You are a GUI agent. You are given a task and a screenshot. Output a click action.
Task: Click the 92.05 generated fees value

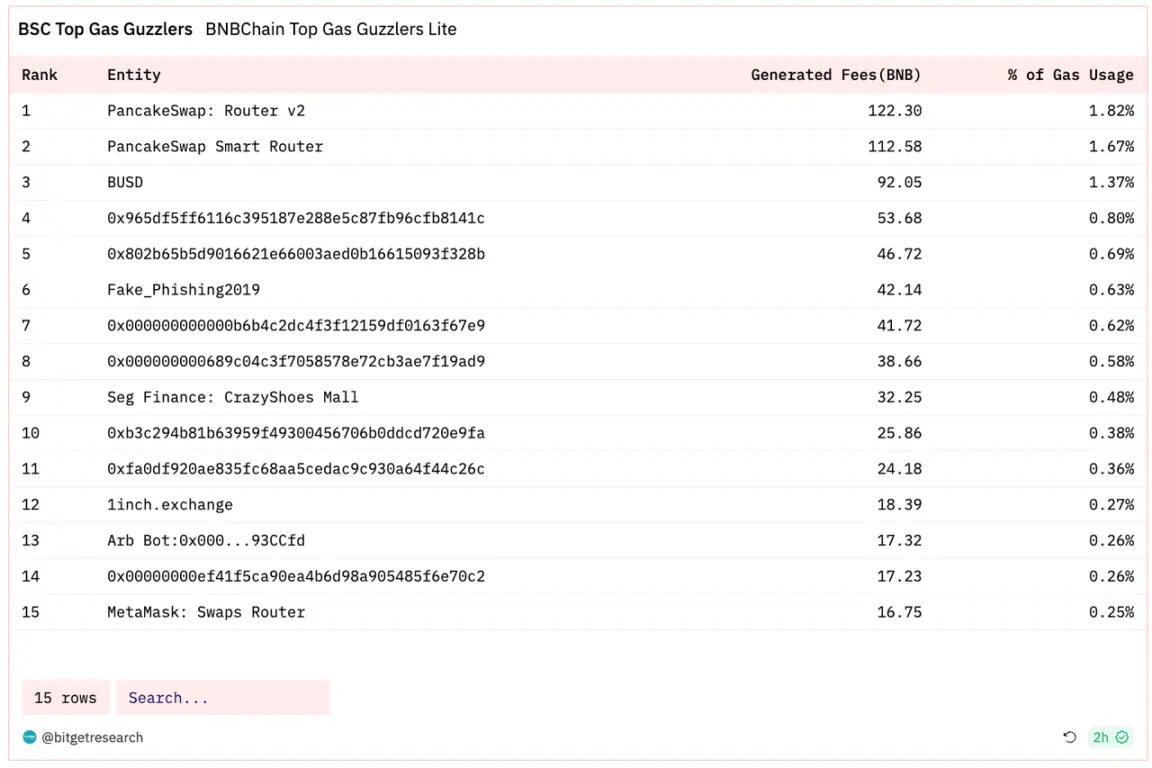pos(899,182)
